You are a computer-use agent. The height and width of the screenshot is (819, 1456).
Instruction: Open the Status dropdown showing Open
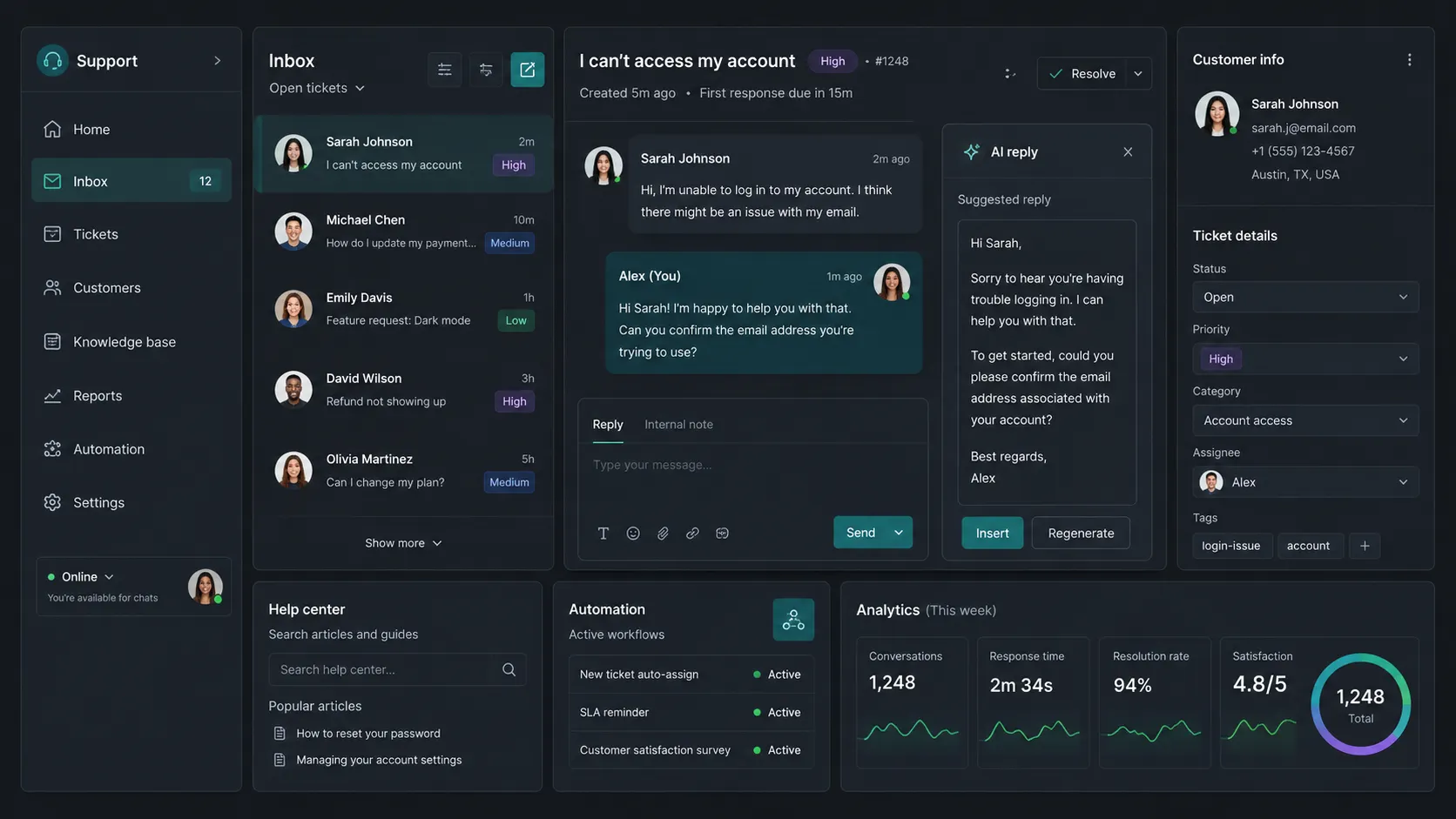click(x=1305, y=297)
